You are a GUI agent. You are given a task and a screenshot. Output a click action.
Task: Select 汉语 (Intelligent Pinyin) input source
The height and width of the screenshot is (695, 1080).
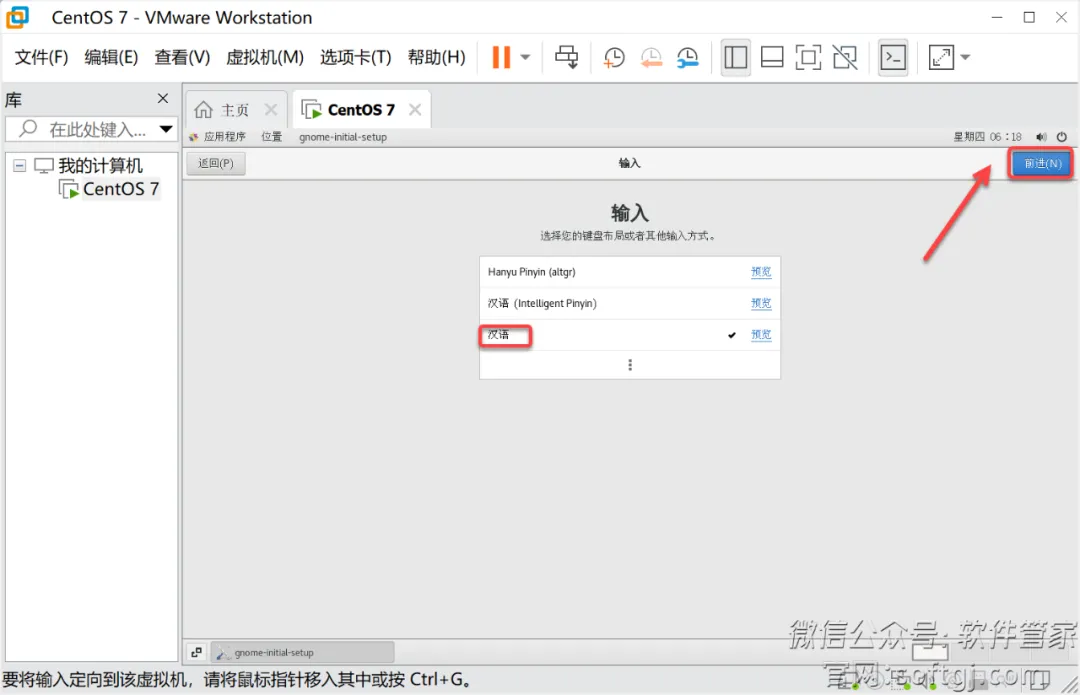tap(630, 303)
